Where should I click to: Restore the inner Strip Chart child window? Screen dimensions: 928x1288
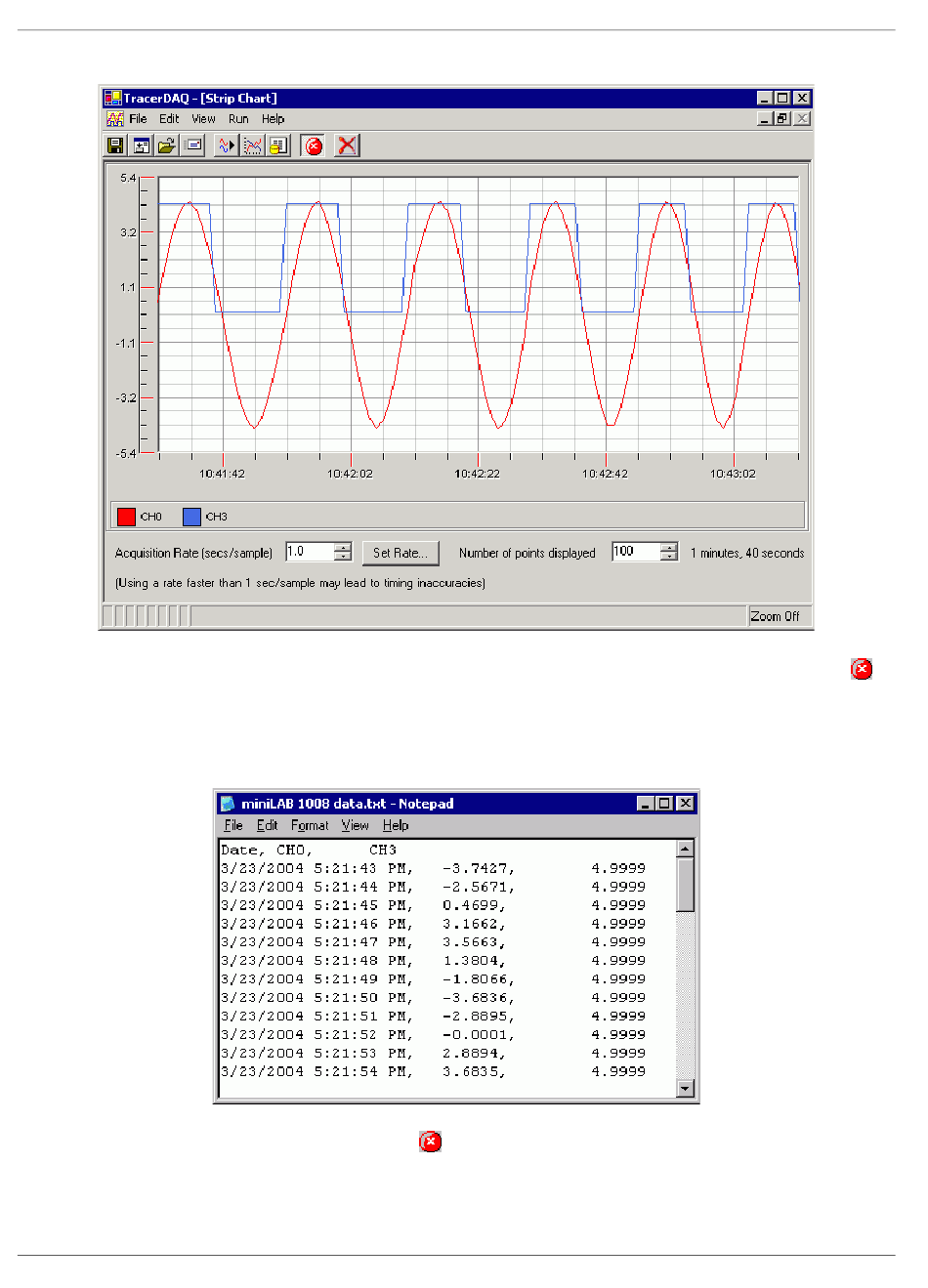click(x=782, y=119)
